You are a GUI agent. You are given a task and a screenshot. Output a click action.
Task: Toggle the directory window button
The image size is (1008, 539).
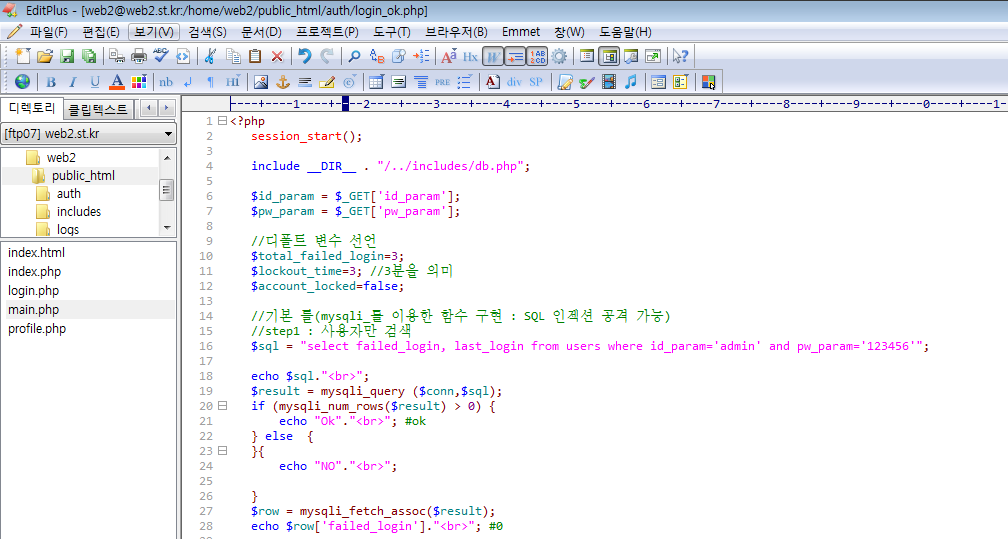609,57
